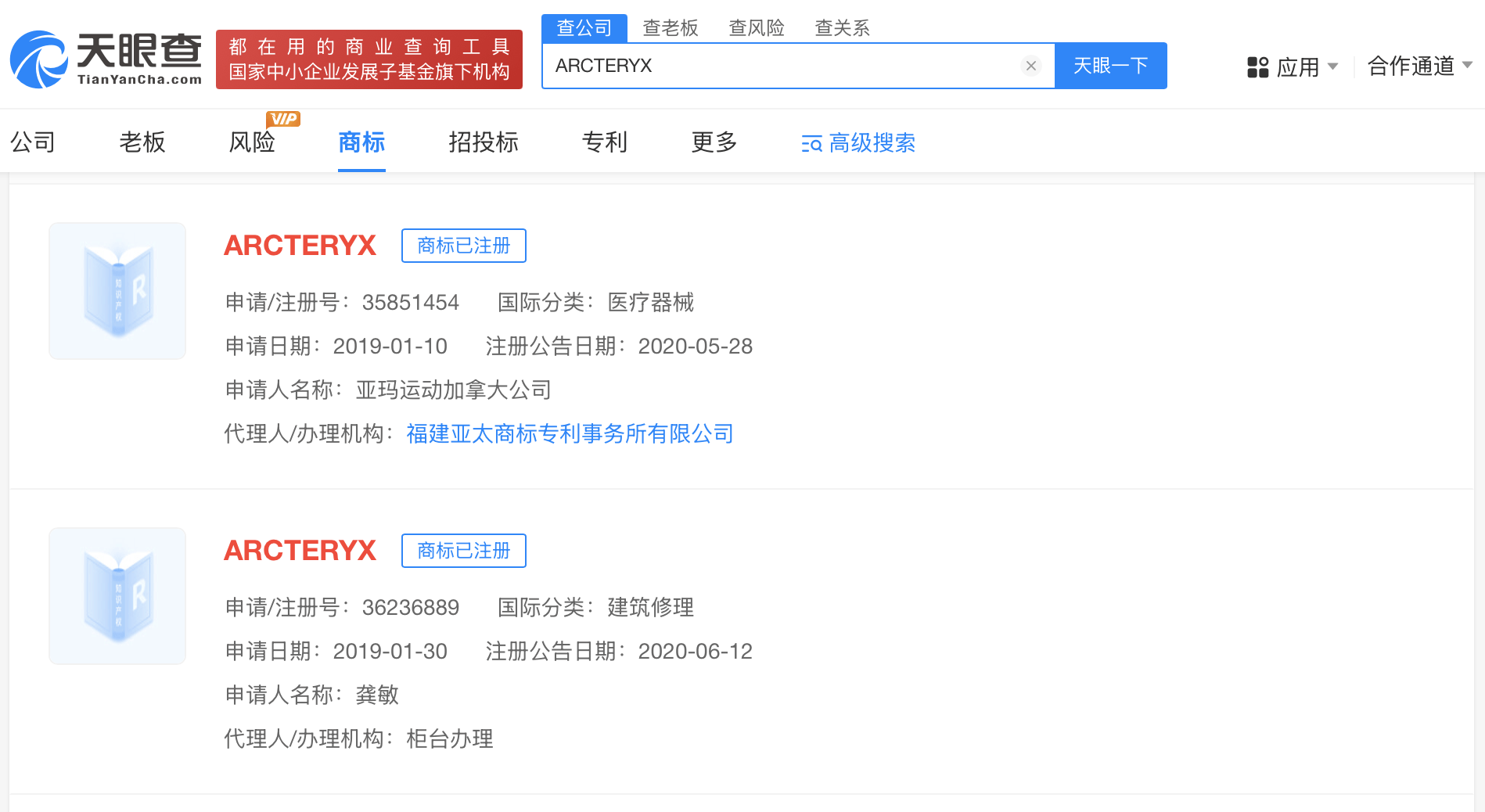Click the 商标已注册 tag for 35851454

point(464,246)
